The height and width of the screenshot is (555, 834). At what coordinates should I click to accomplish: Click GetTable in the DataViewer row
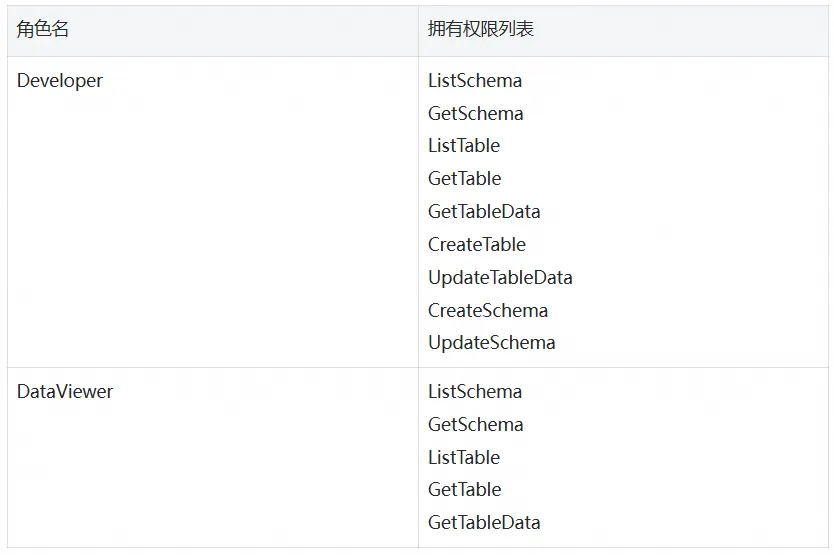click(x=464, y=490)
